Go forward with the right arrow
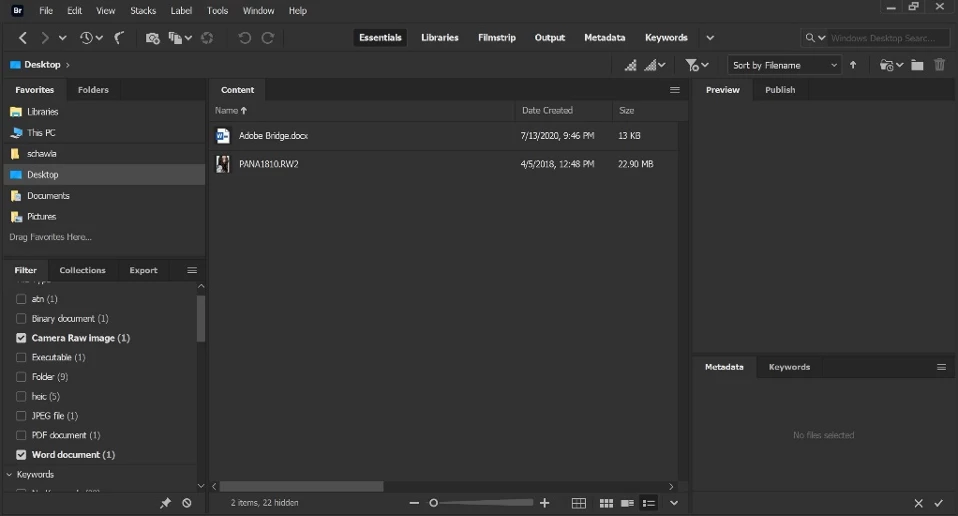This screenshot has width=958, height=516. pyautogui.click(x=45, y=38)
